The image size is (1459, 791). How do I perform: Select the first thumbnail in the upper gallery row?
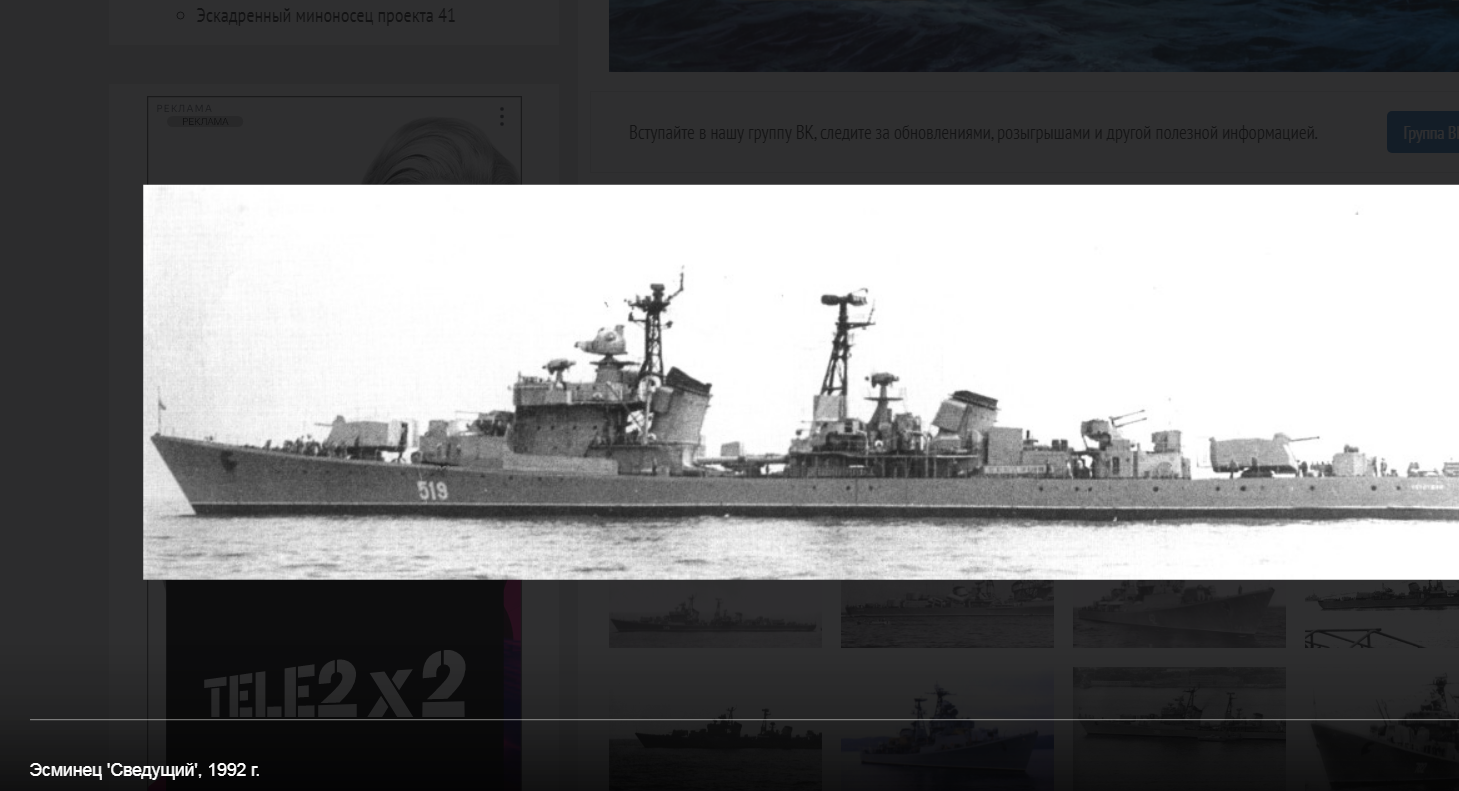pyautogui.click(x=715, y=613)
